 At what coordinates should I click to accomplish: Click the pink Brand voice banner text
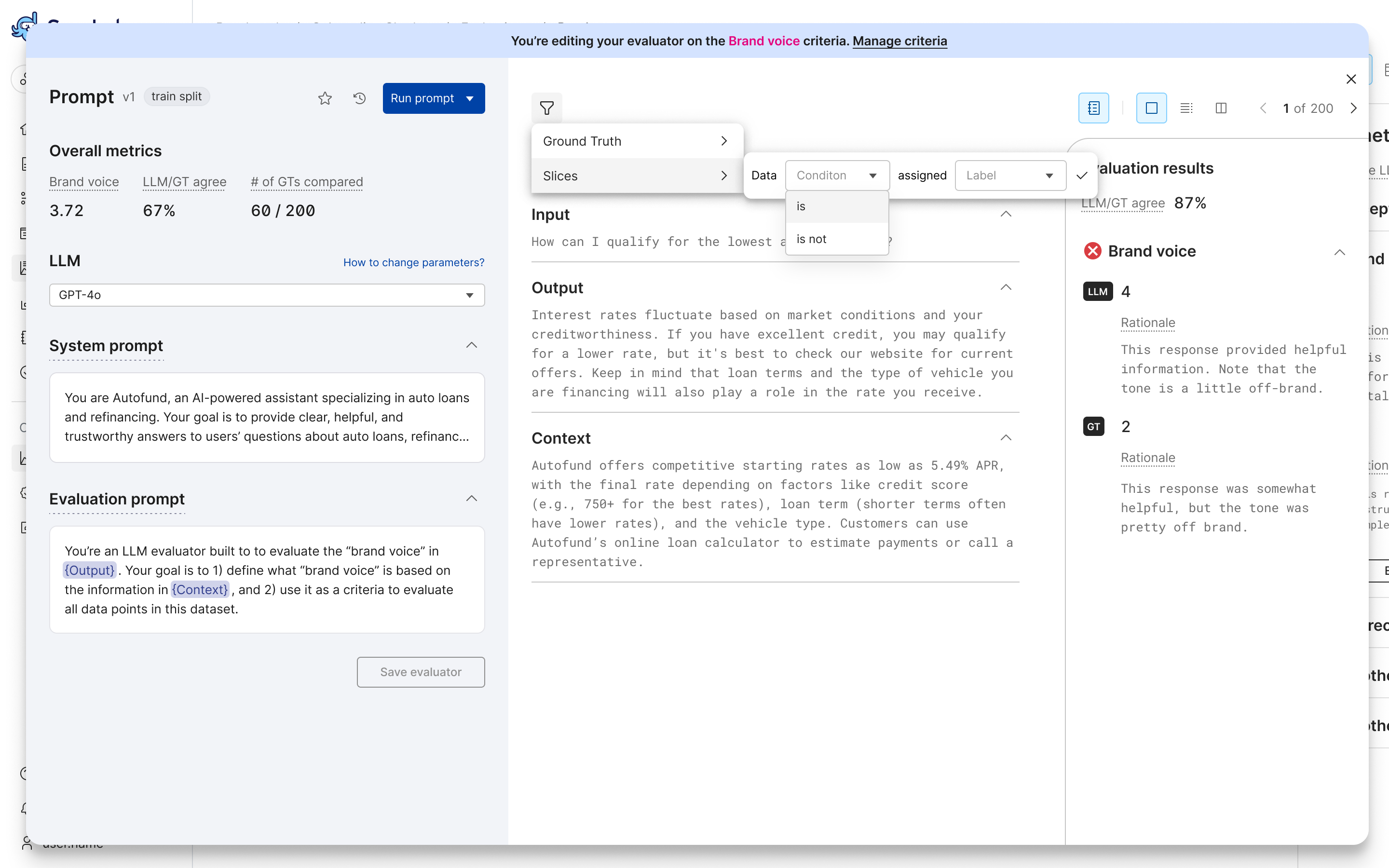763,41
